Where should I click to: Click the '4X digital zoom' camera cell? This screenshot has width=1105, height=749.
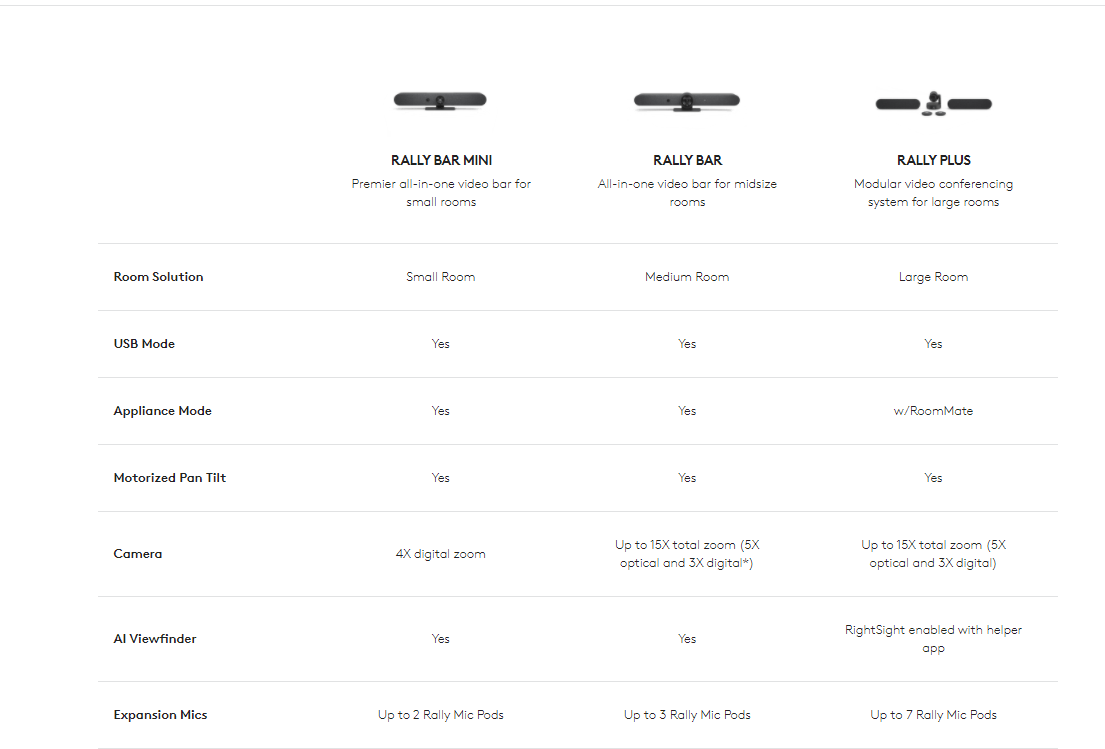point(441,554)
